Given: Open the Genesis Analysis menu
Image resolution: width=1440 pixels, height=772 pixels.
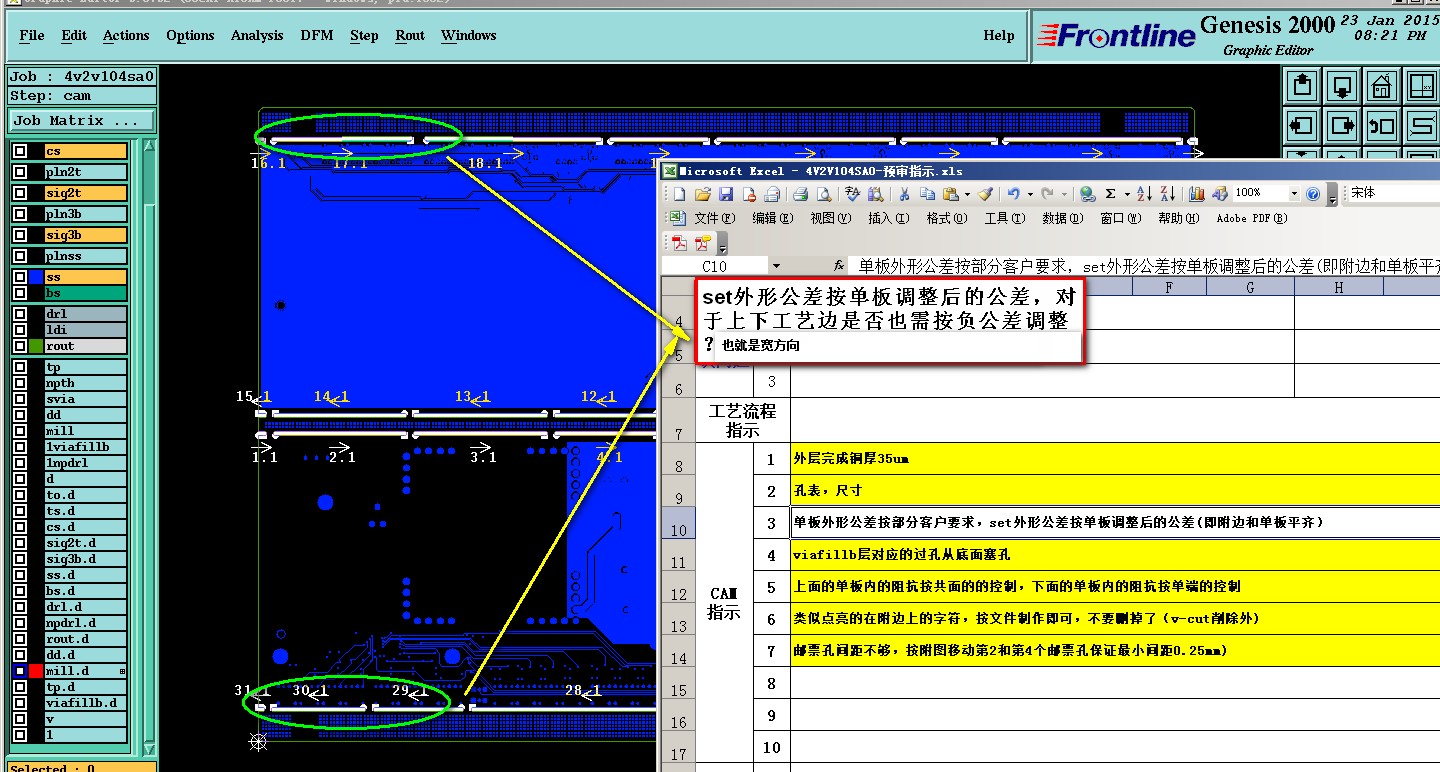Looking at the screenshot, I should (x=257, y=35).
